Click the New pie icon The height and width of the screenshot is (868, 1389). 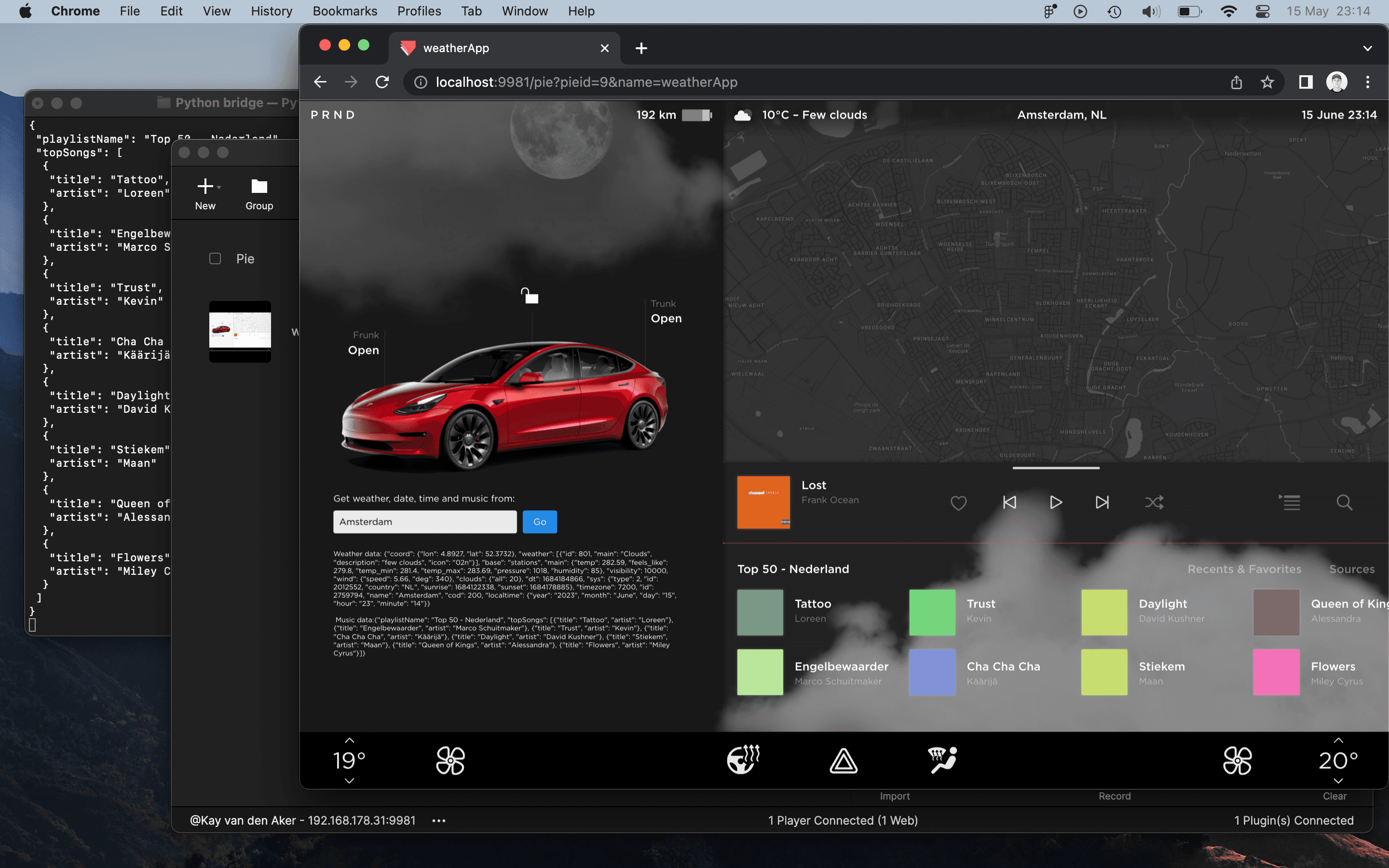pyautogui.click(x=205, y=186)
